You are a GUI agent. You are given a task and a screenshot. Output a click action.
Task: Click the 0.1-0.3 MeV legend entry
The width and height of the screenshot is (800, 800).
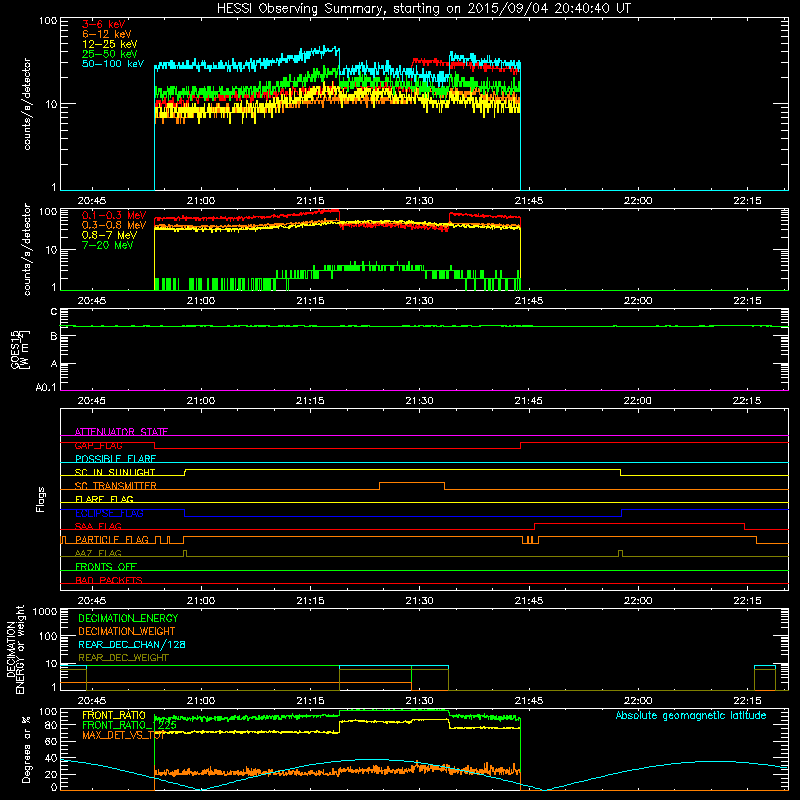click(114, 215)
